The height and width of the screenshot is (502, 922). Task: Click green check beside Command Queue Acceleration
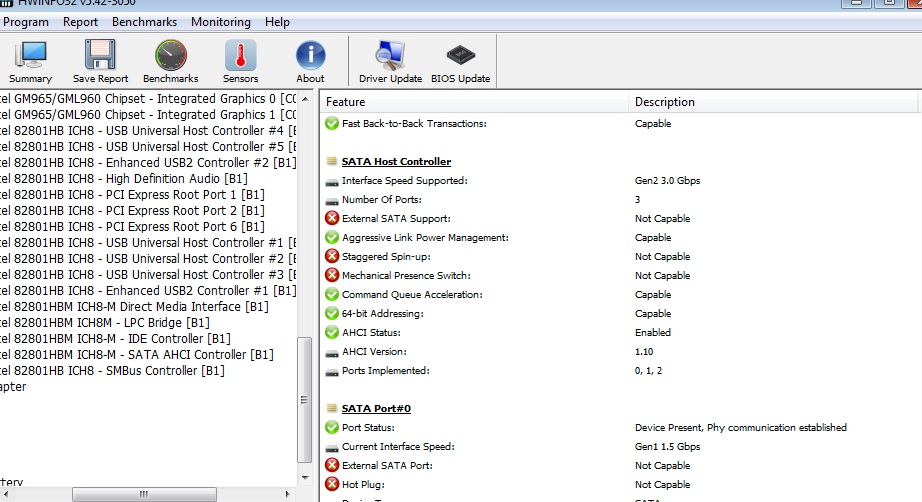332,294
